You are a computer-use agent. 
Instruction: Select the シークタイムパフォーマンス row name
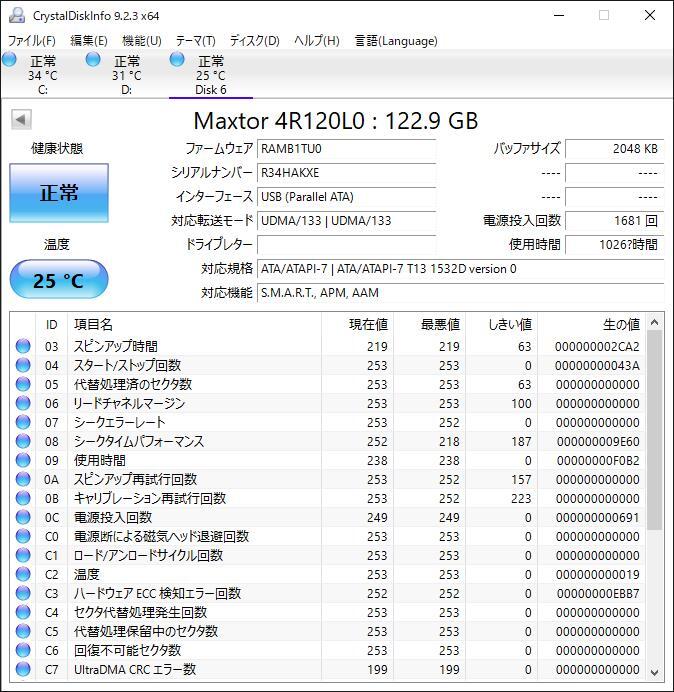(139, 441)
